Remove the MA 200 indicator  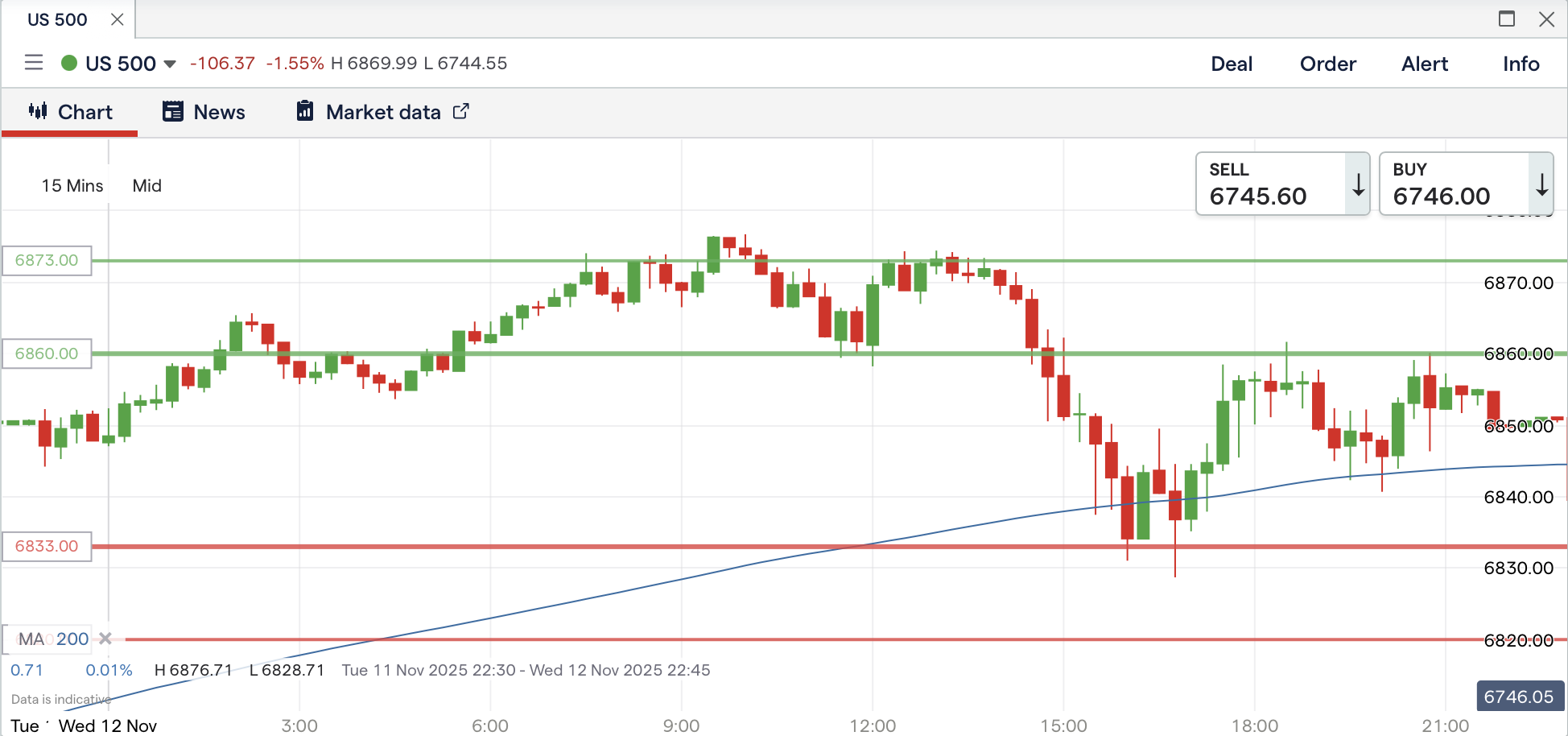[x=105, y=639]
